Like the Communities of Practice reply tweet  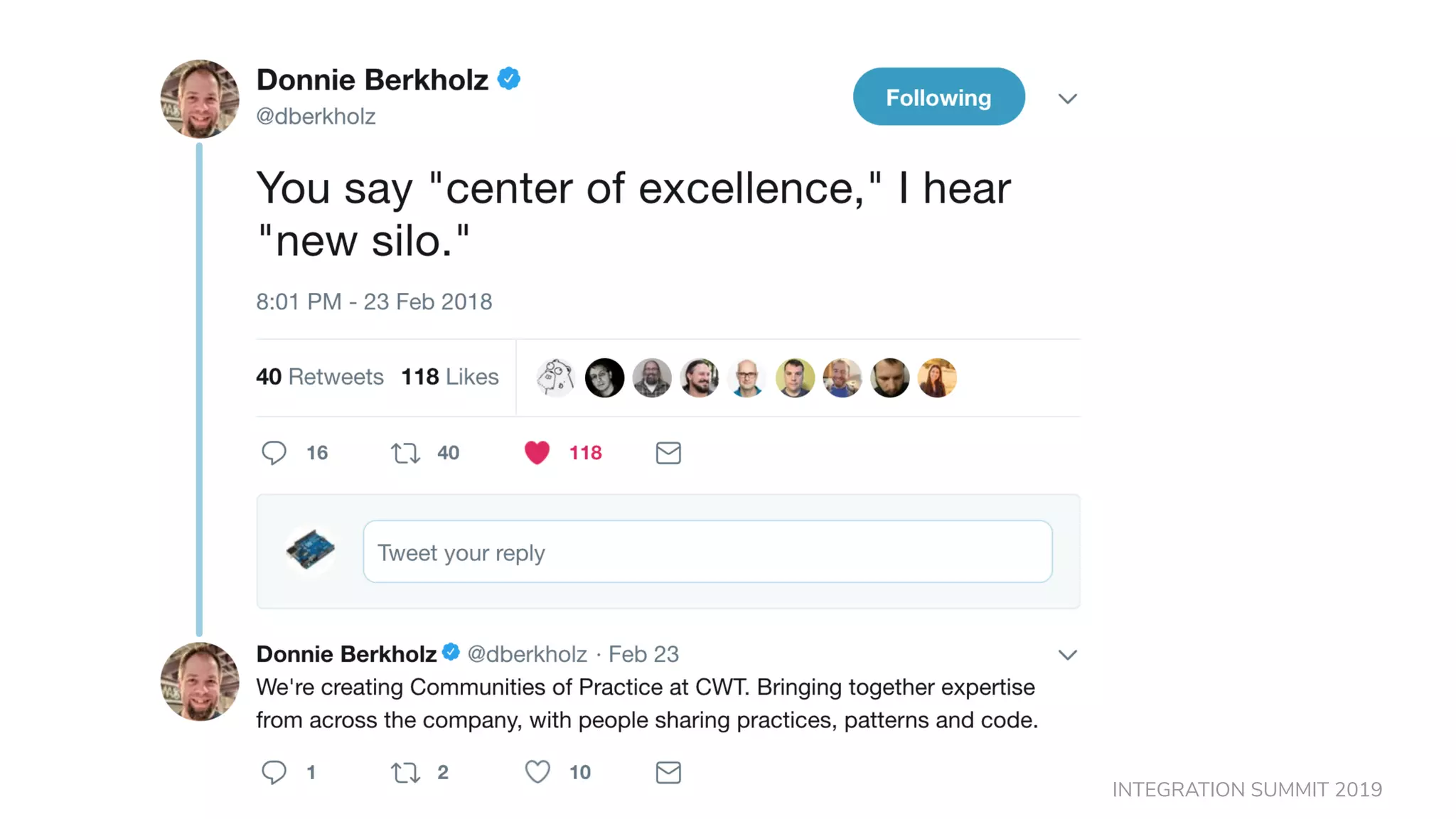pos(537,772)
